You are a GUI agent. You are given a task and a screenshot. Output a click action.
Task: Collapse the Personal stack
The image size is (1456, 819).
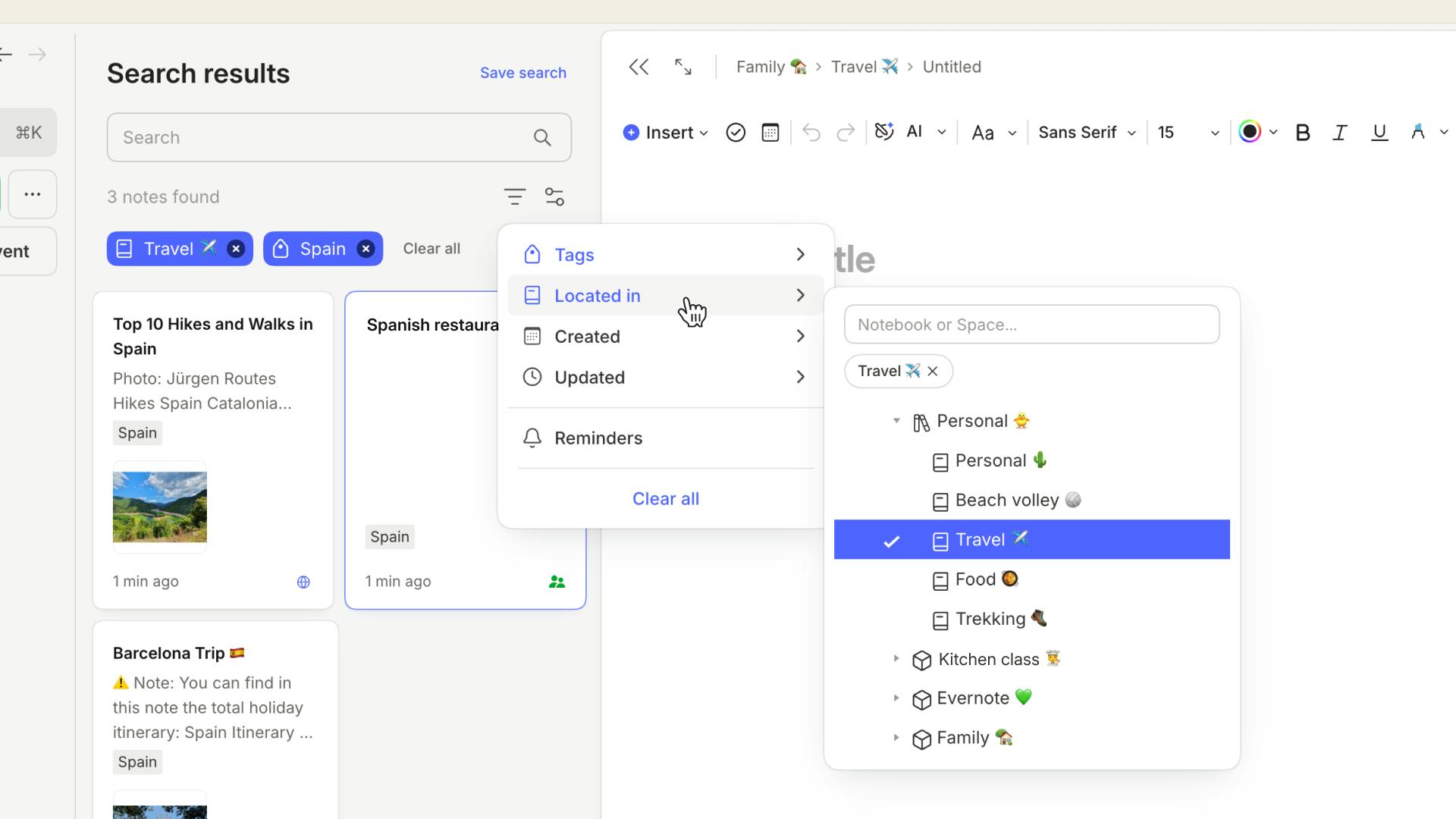click(896, 421)
